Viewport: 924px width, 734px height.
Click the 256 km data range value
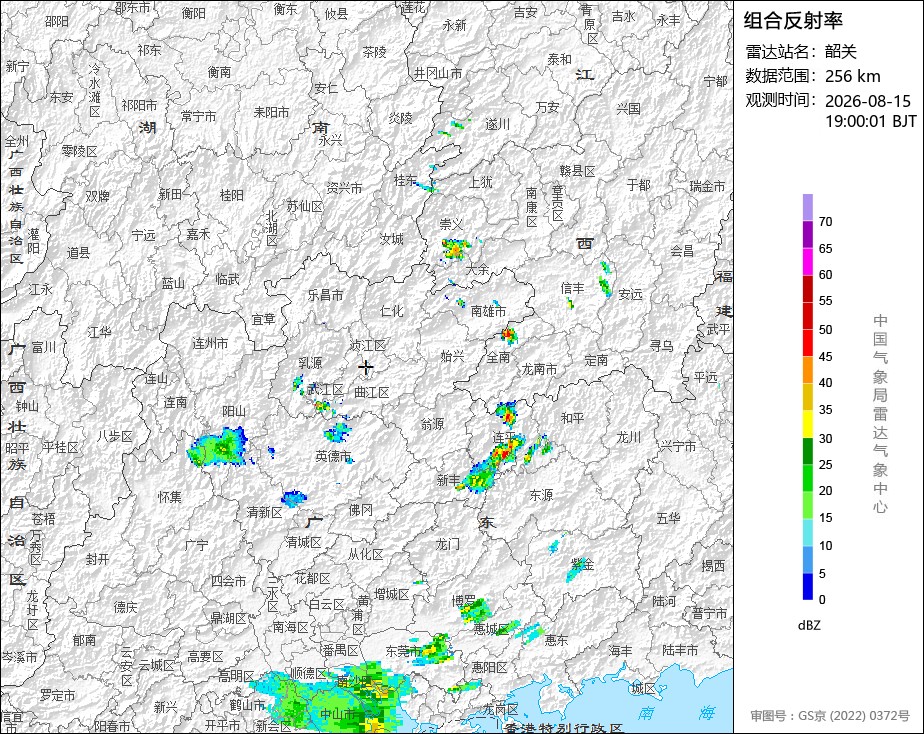click(x=853, y=76)
